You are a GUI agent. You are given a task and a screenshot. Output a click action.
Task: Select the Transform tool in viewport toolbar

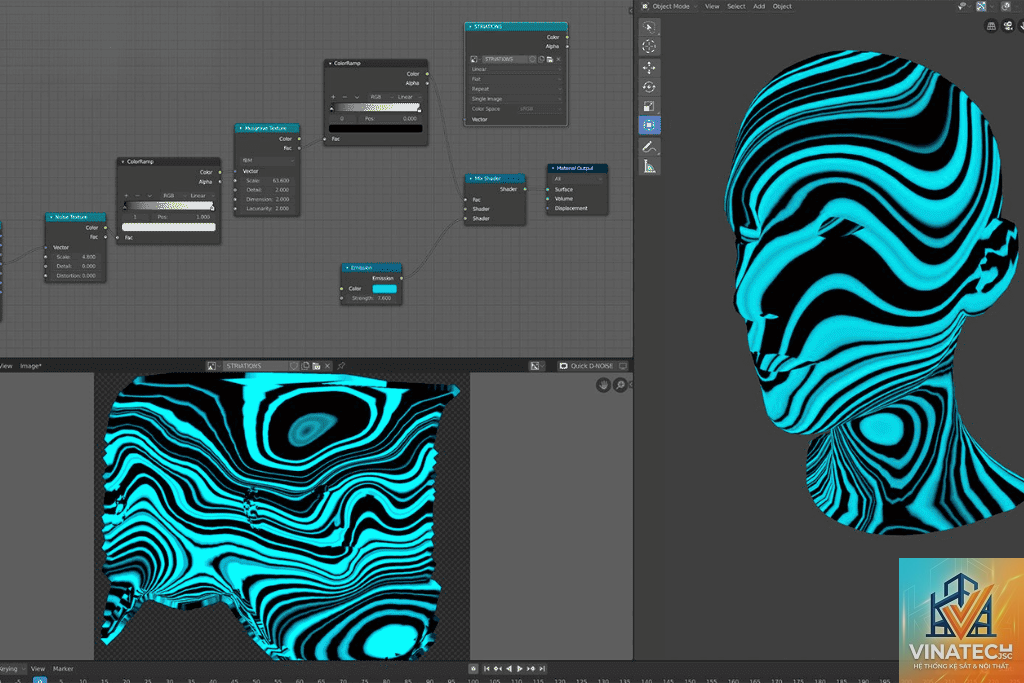point(648,125)
